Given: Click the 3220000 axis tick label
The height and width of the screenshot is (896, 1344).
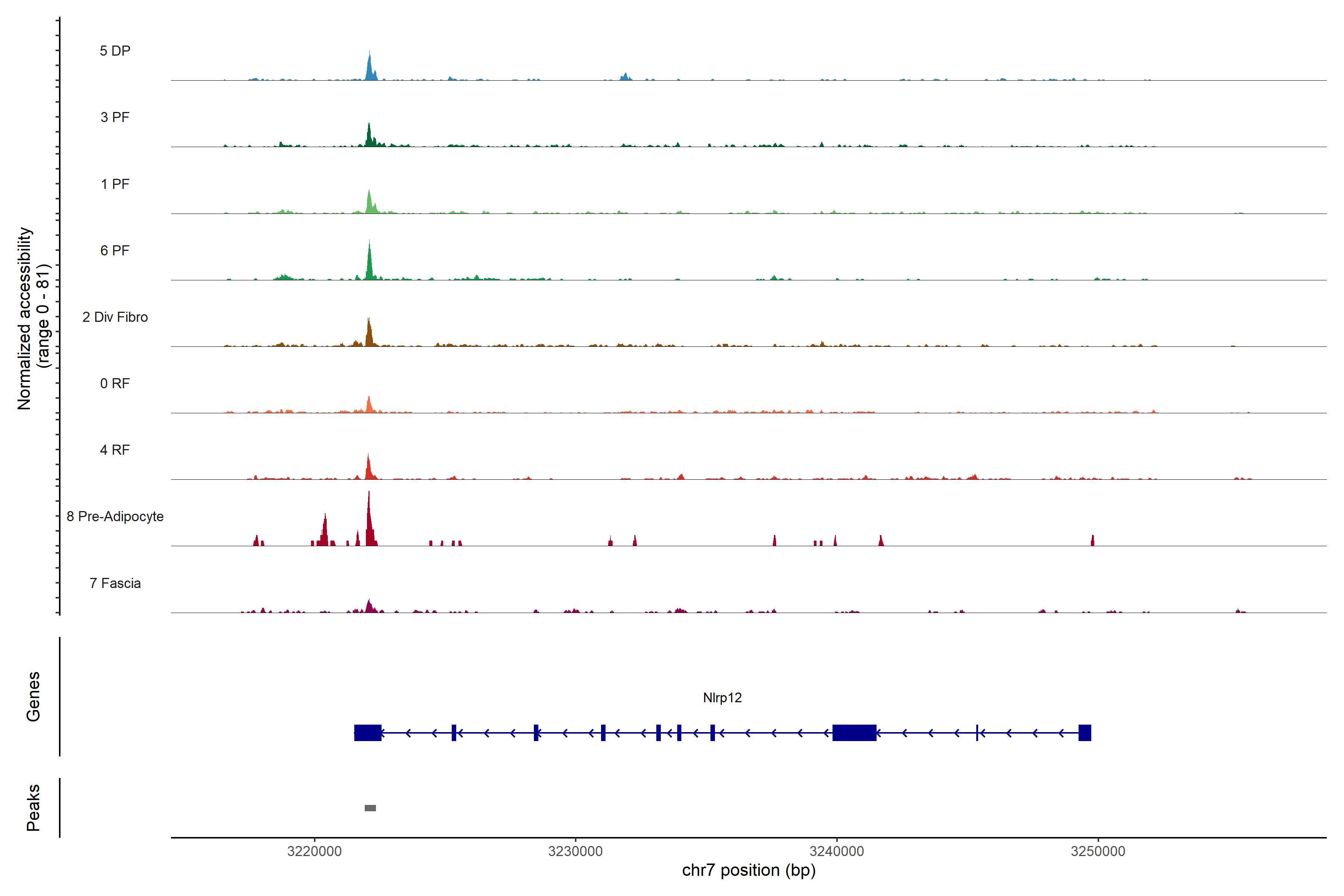Looking at the screenshot, I should click(x=314, y=852).
